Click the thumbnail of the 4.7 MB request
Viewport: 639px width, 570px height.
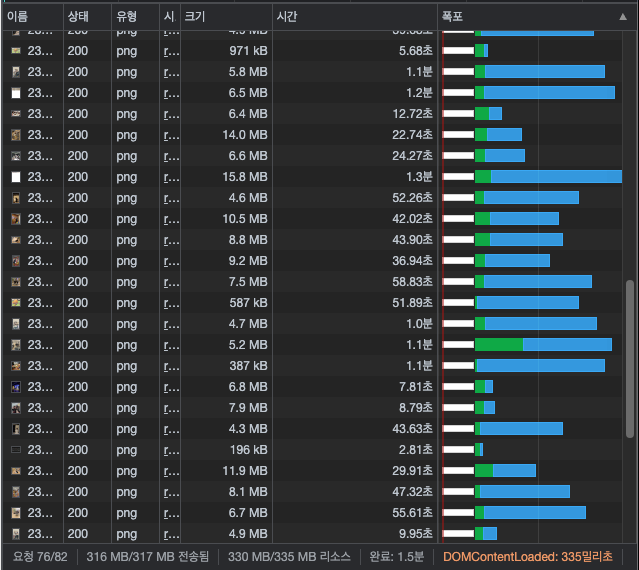click(x=16, y=324)
